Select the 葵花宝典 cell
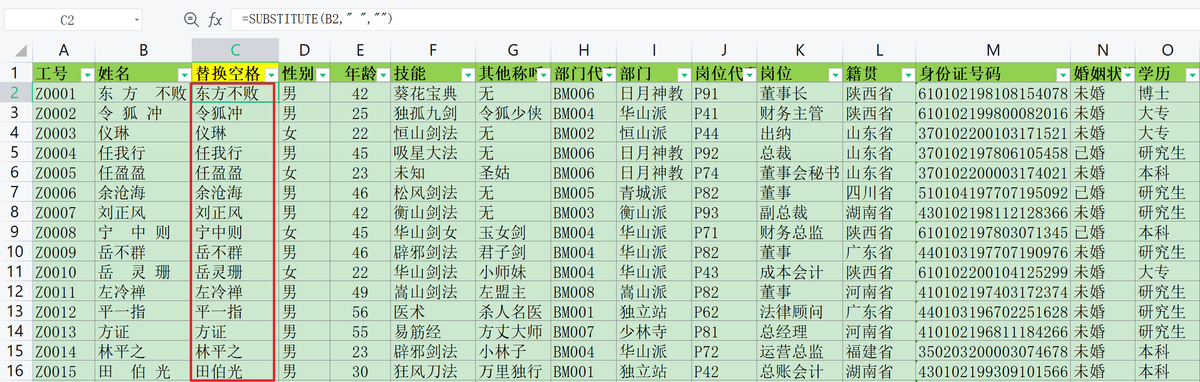This screenshot has height=382, width=1200. [433, 94]
